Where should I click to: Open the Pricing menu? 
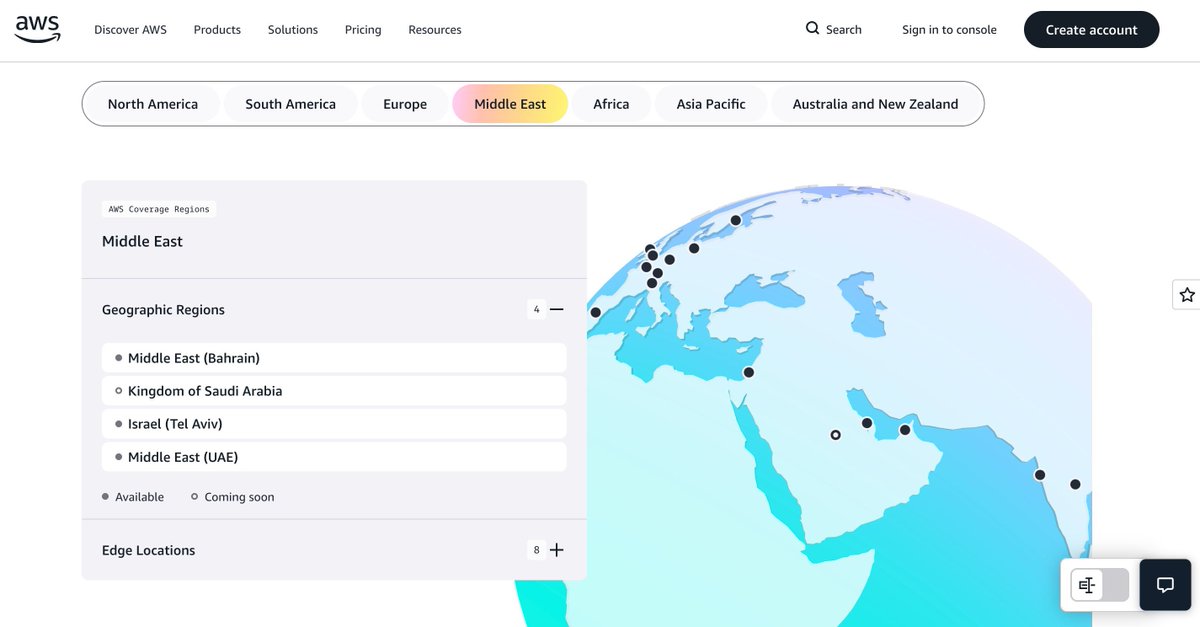tap(363, 30)
